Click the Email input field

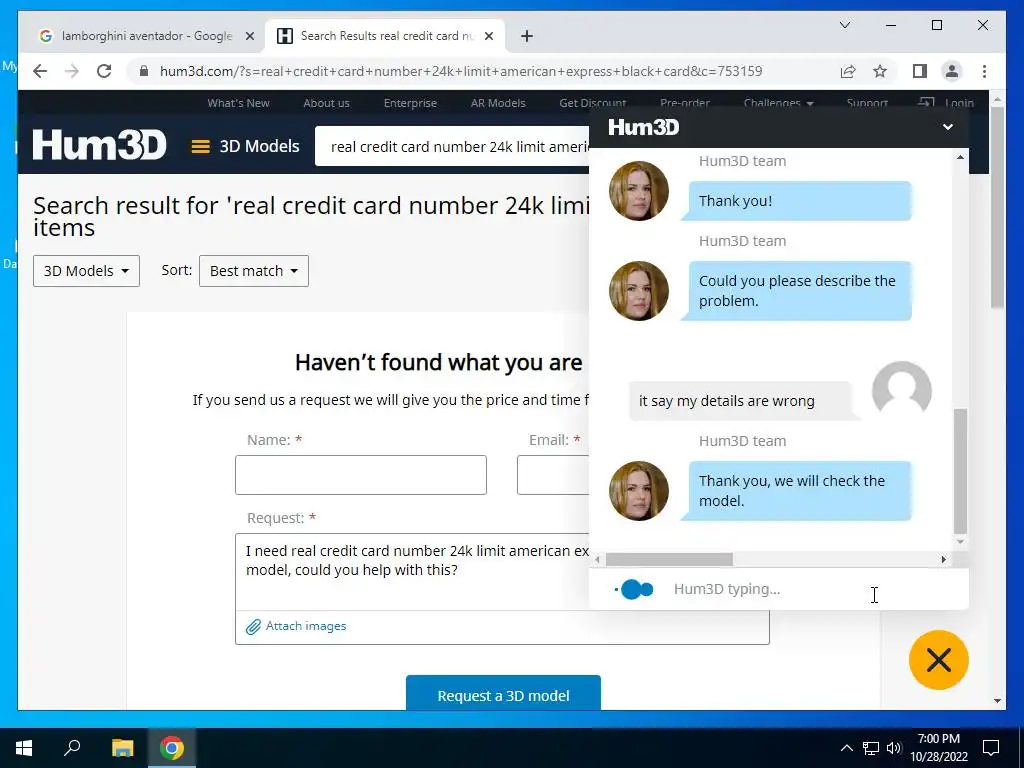click(x=553, y=475)
